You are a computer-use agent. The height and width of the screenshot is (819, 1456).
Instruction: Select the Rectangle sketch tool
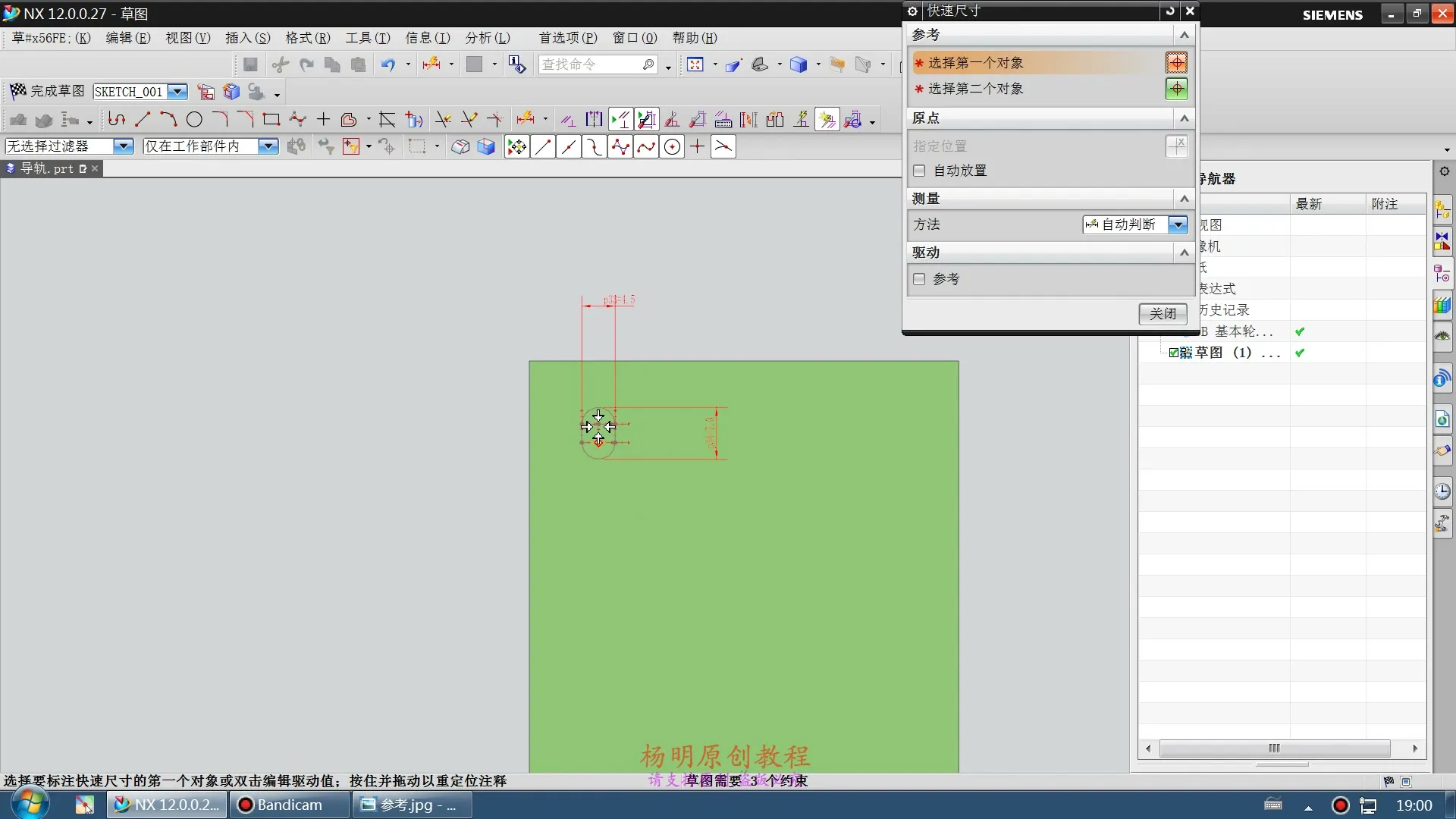[x=271, y=119]
